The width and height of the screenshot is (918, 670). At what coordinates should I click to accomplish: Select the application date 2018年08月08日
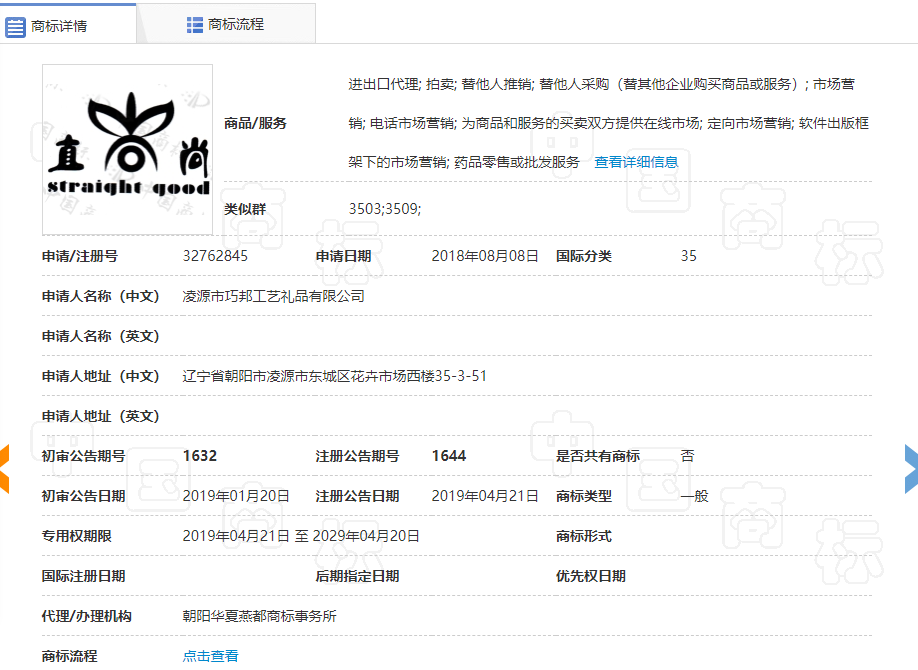(x=485, y=256)
